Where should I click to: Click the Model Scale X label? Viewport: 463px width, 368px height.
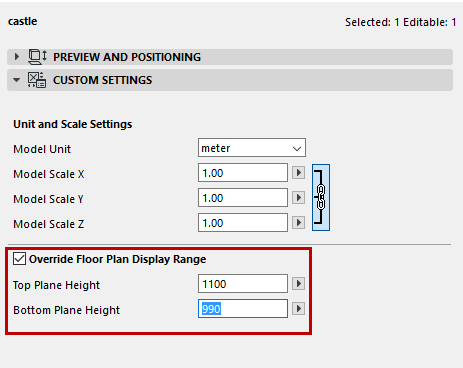point(49,174)
